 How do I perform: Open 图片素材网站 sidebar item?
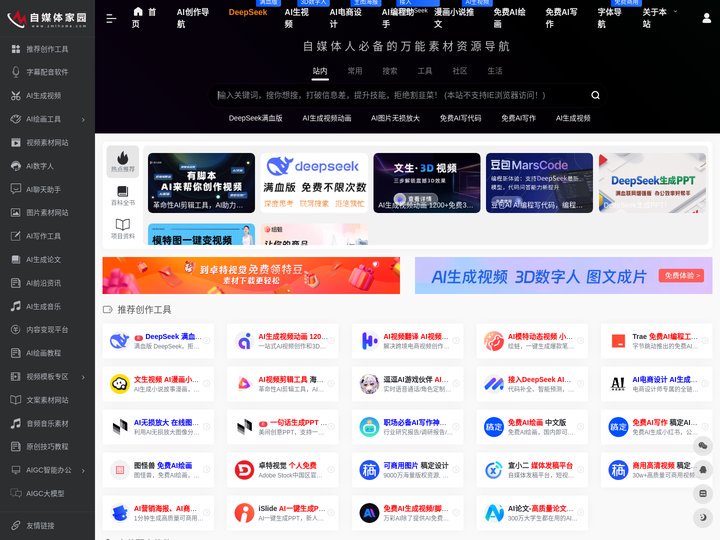(x=47, y=213)
